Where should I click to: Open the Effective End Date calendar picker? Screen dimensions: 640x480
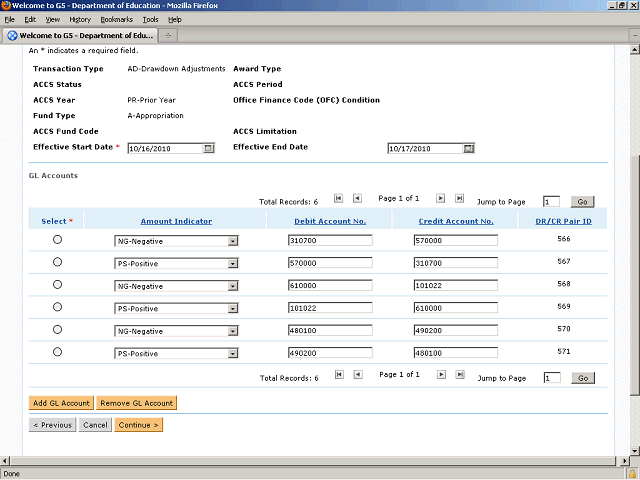click(x=468, y=148)
